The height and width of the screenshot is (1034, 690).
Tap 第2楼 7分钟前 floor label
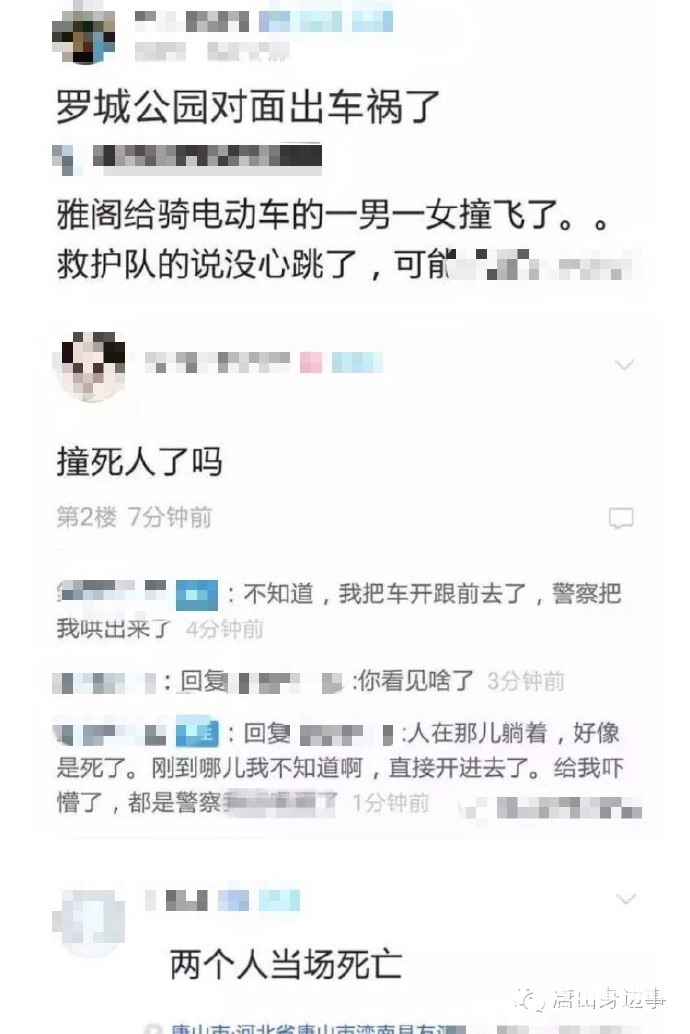pos(134,518)
